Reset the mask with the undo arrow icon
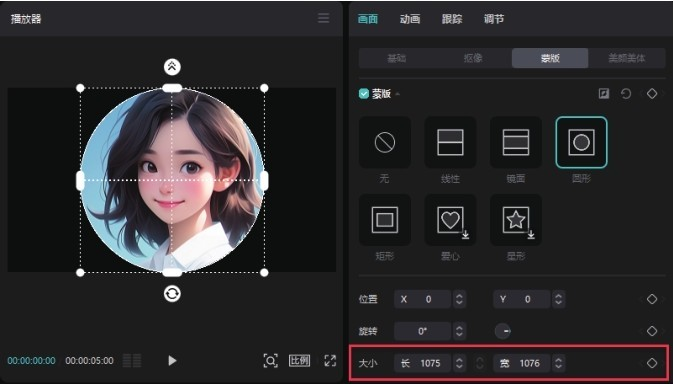This screenshot has height=384, width=673. (626, 94)
